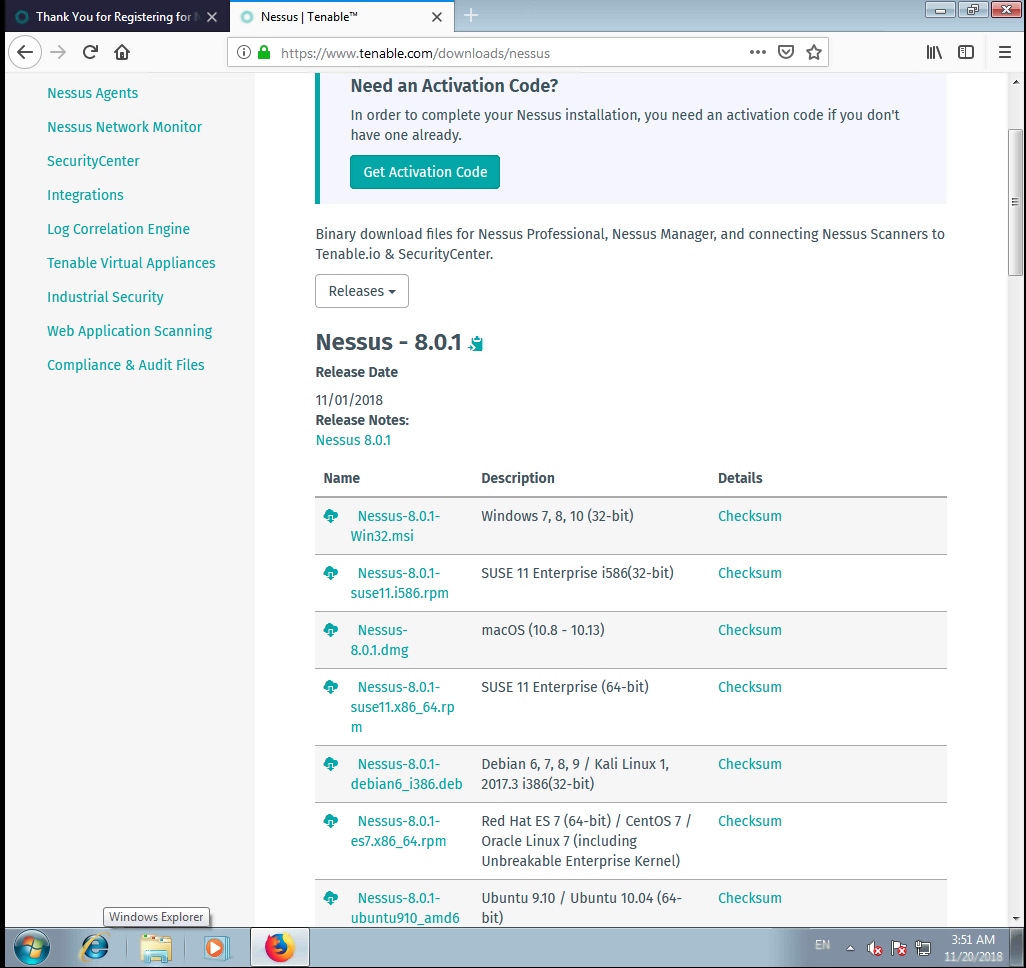Screen dimensions: 1026x968
Task: Open the Nessus 8.0.1 release notes link
Action: [353, 440]
